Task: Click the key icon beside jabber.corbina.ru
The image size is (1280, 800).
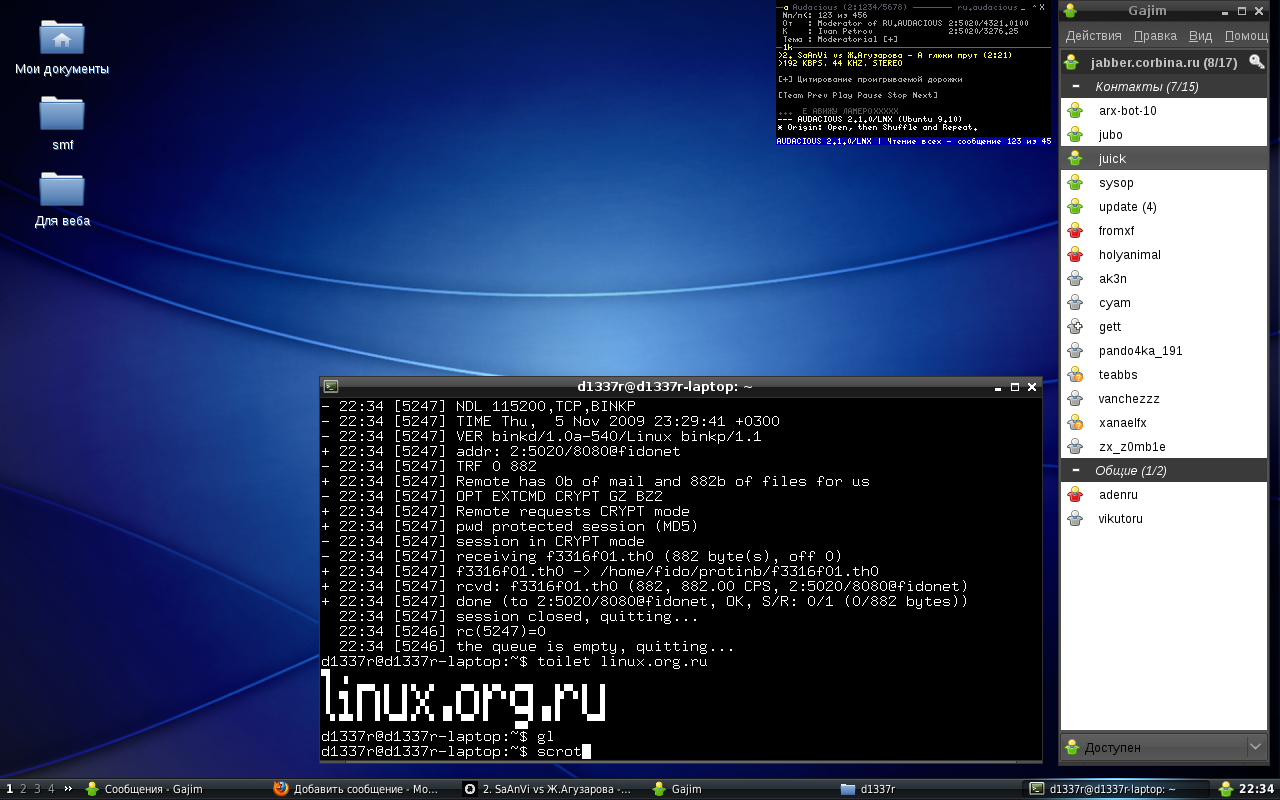Action: click(x=1256, y=62)
